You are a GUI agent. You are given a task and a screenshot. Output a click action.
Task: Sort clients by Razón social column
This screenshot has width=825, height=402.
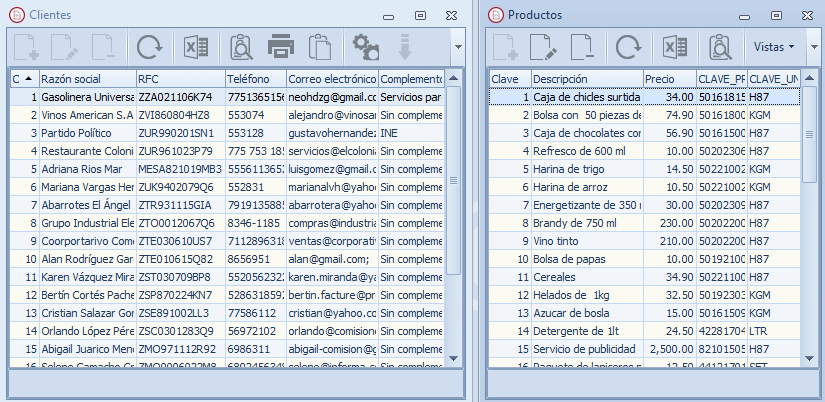pyautogui.click(x=86, y=79)
